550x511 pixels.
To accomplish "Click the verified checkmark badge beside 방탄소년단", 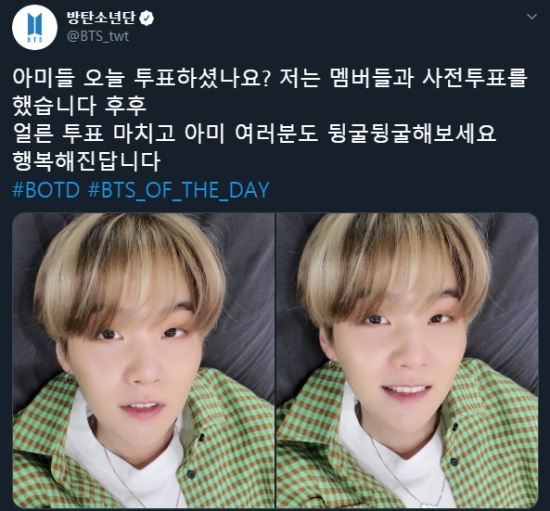I will click(147, 18).
